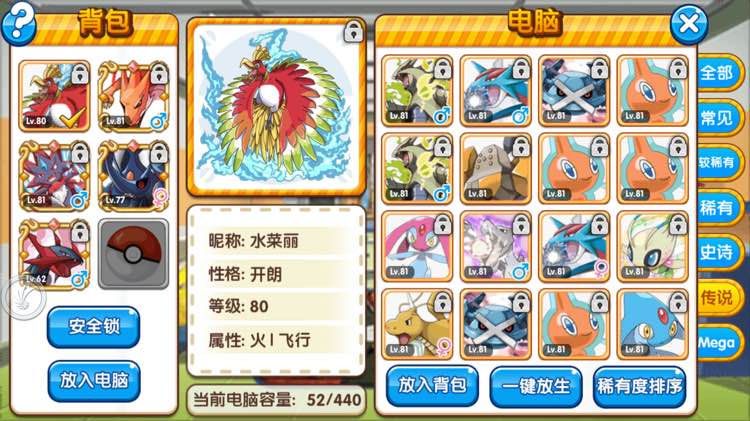
Task: Select the Lv.62 red bird in backpack
Action: (x=54, y=254)
